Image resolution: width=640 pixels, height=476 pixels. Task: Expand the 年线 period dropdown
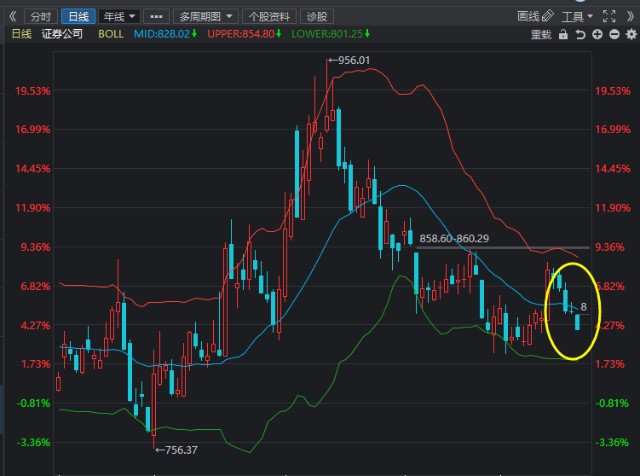point(120,16)
